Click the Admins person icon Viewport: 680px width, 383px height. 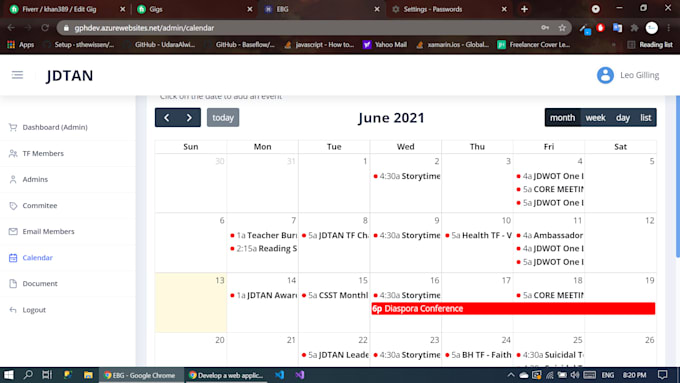[13, 179]
